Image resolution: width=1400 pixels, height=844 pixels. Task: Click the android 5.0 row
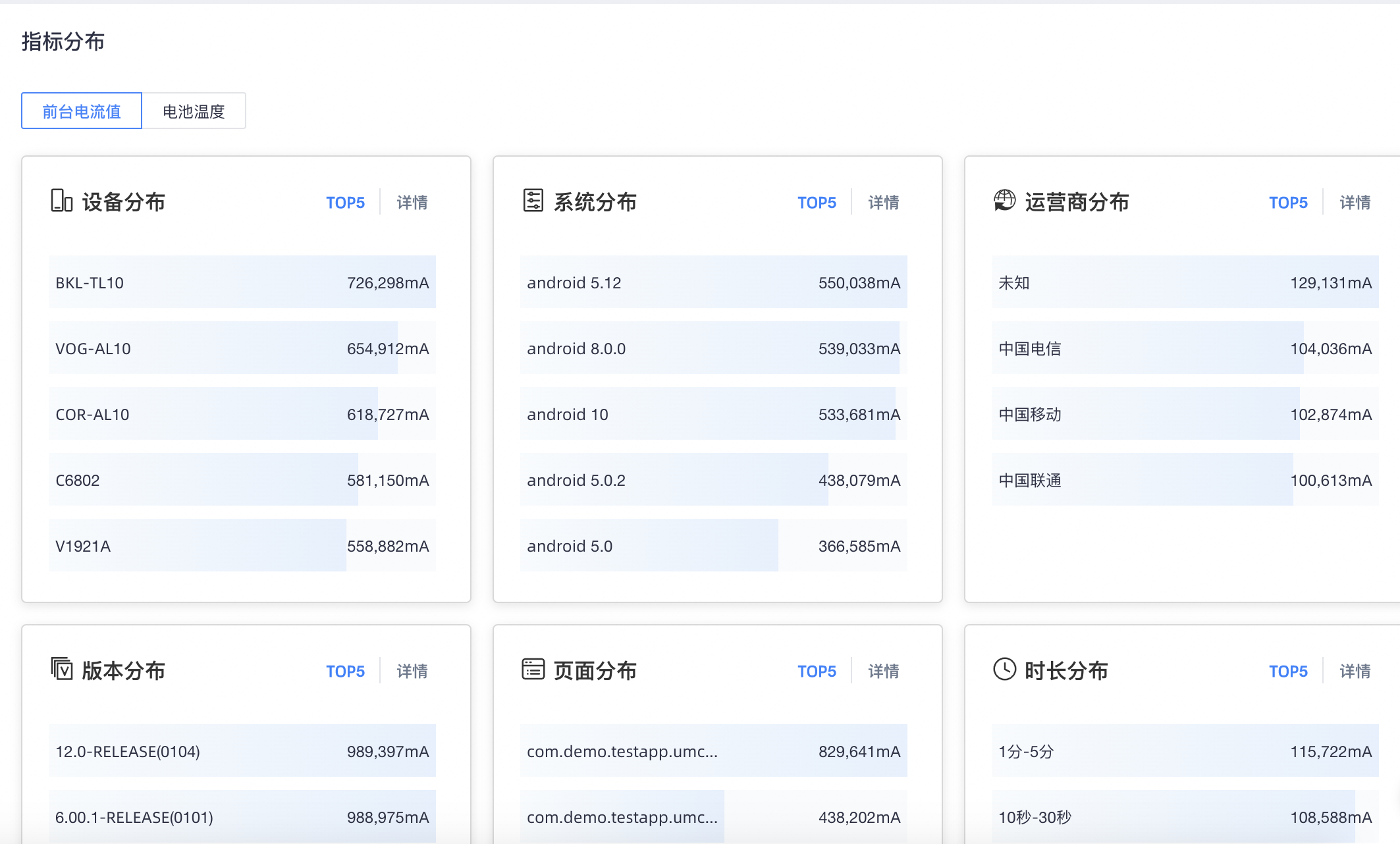pyautogui.click(x=714, y=545)
